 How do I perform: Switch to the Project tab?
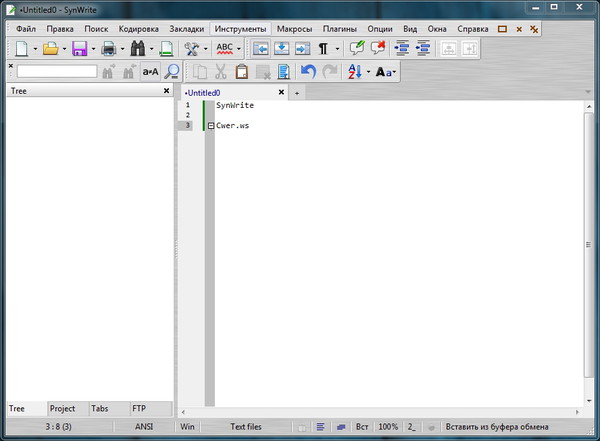63,409
